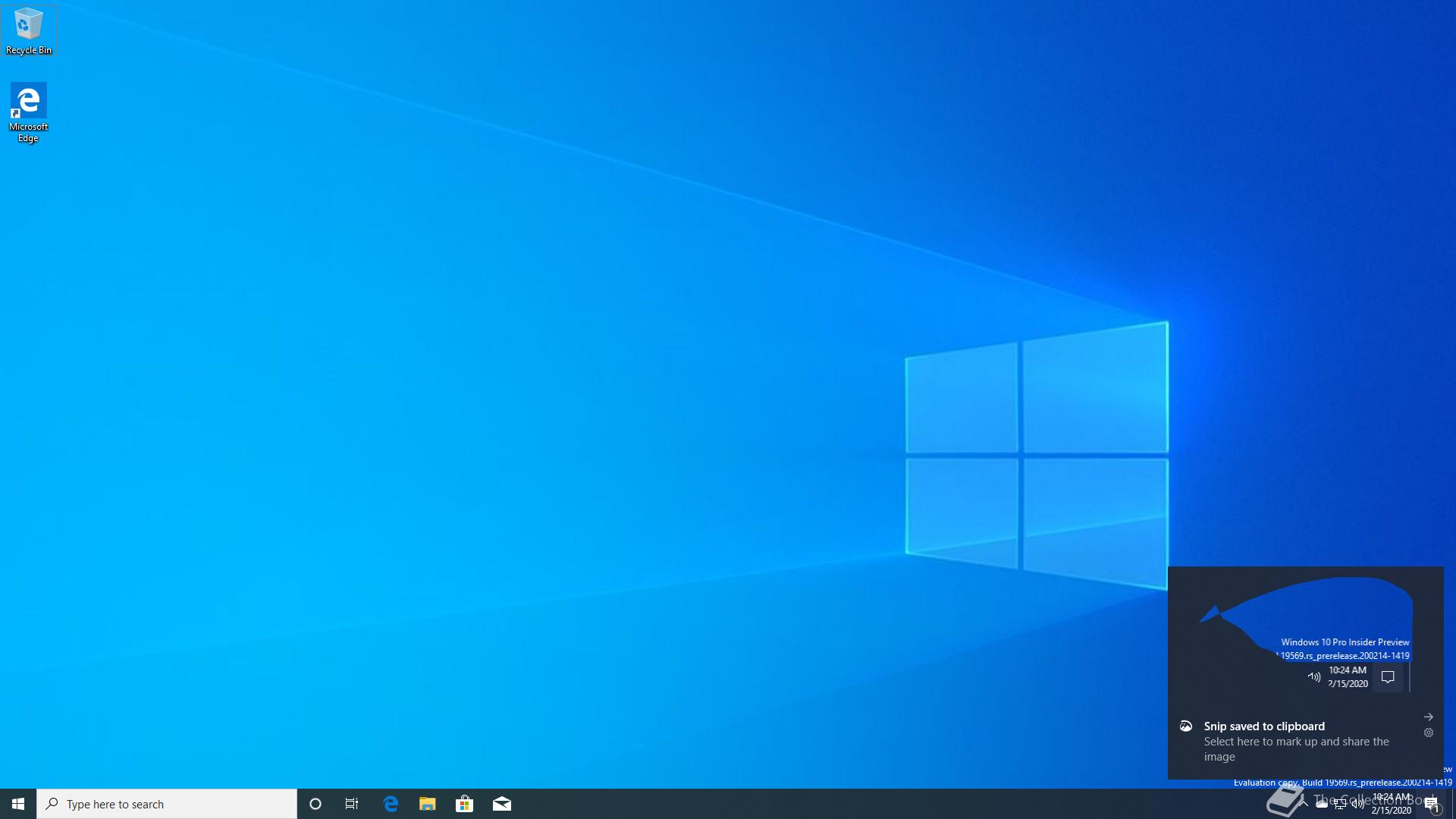
Task: Select the Microsoft Edge desktop shortcut
Action: (29, 113)
